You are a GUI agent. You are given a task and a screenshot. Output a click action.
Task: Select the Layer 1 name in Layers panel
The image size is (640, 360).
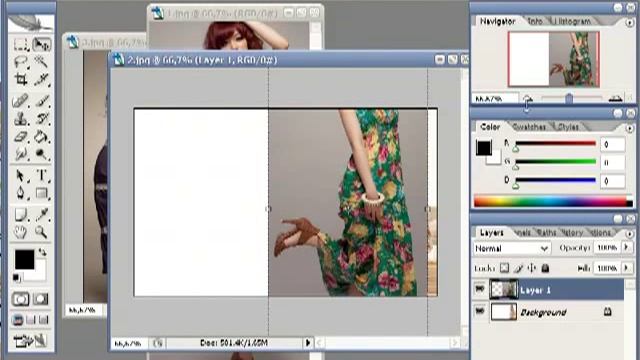pos(535,290)
